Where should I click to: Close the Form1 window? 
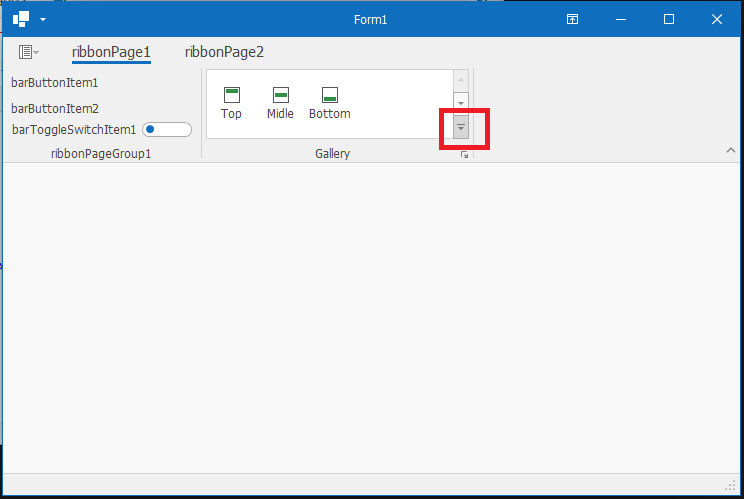tap(717, 19)
